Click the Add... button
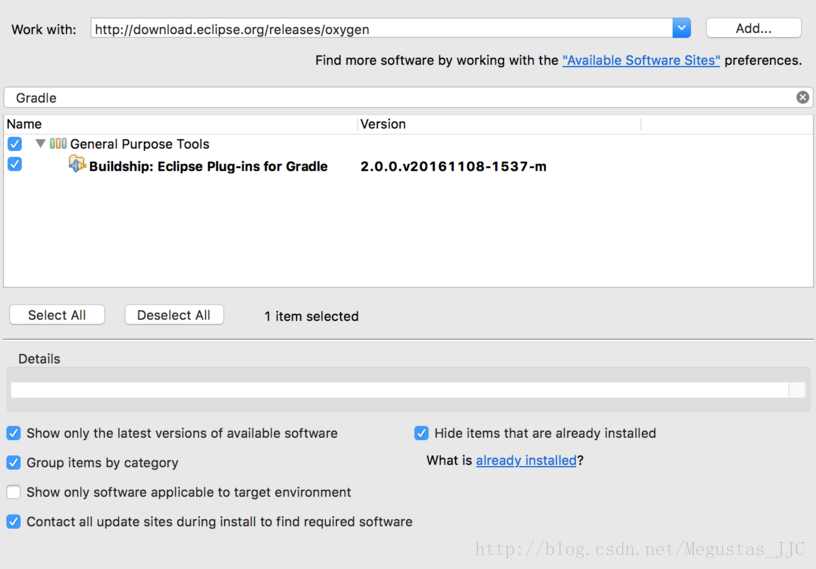This screenshot has height=569, width=816. pyautogui.click(x=753, y=28)
